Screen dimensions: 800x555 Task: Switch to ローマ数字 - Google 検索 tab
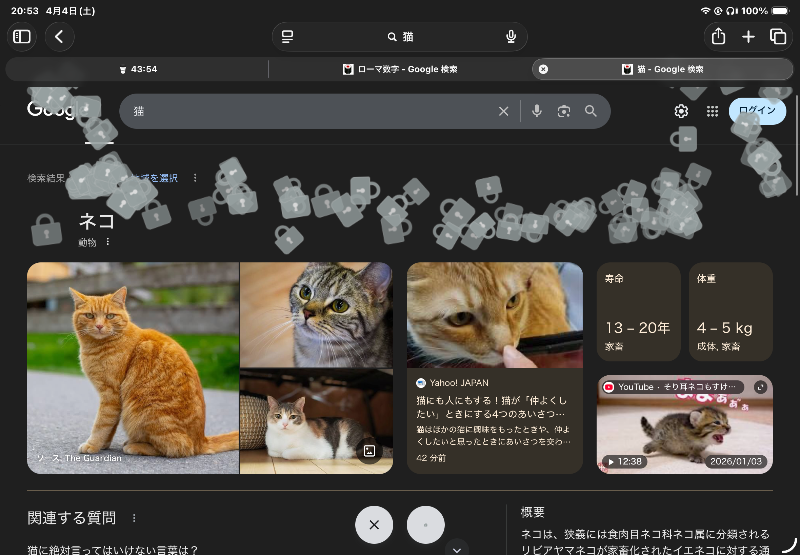pyautogui.click(x=400, y=69)
